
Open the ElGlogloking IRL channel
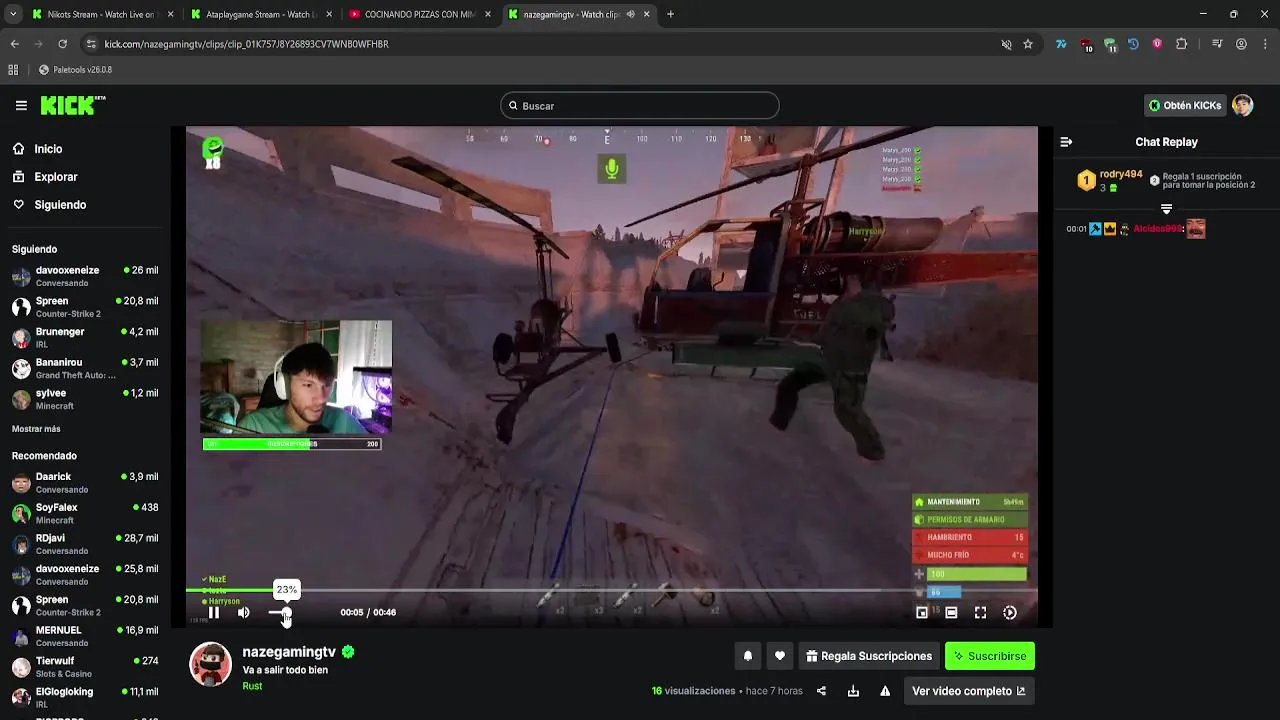(85, 698)
